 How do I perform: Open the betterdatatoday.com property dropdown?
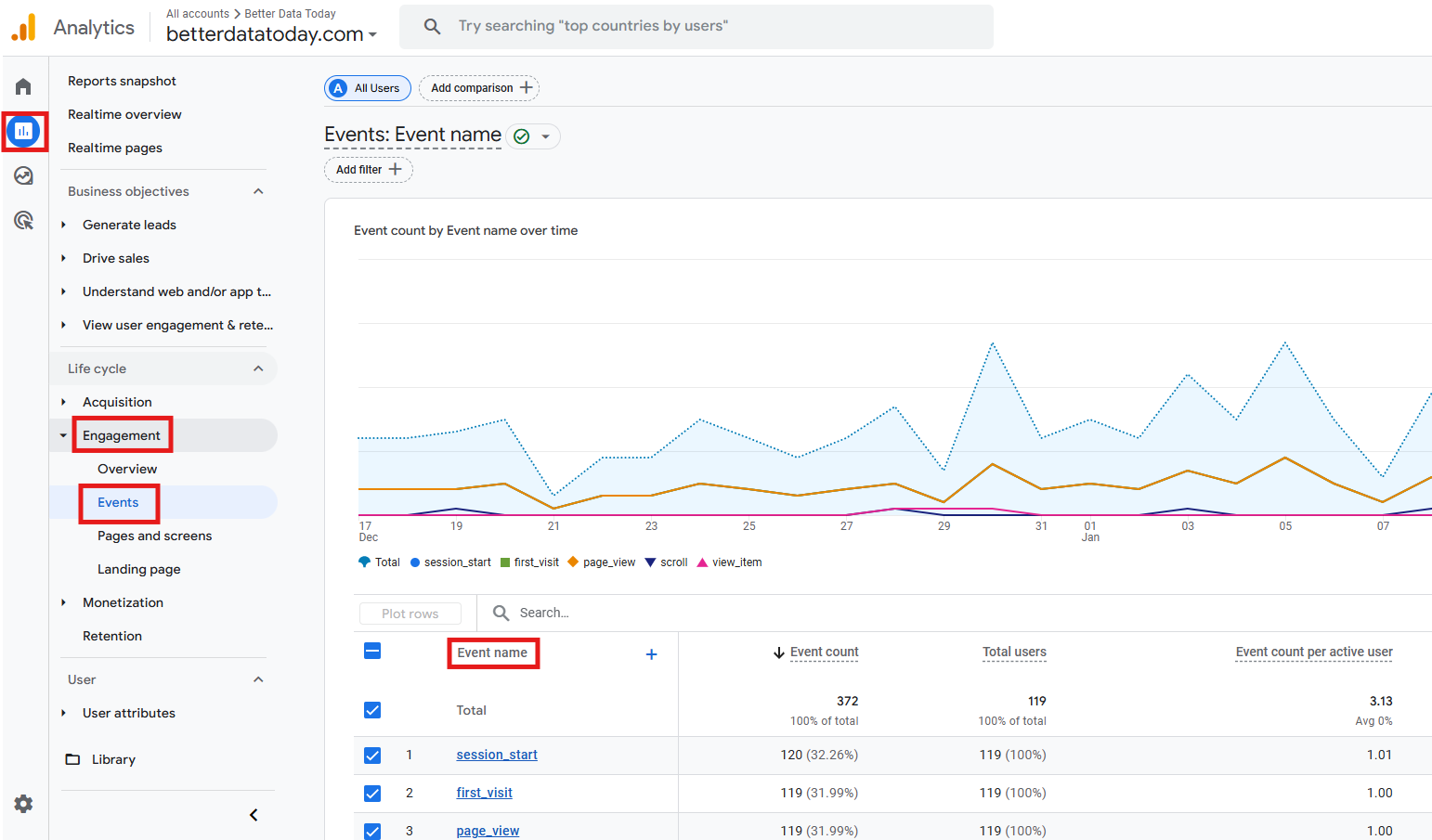click(272, 34)
